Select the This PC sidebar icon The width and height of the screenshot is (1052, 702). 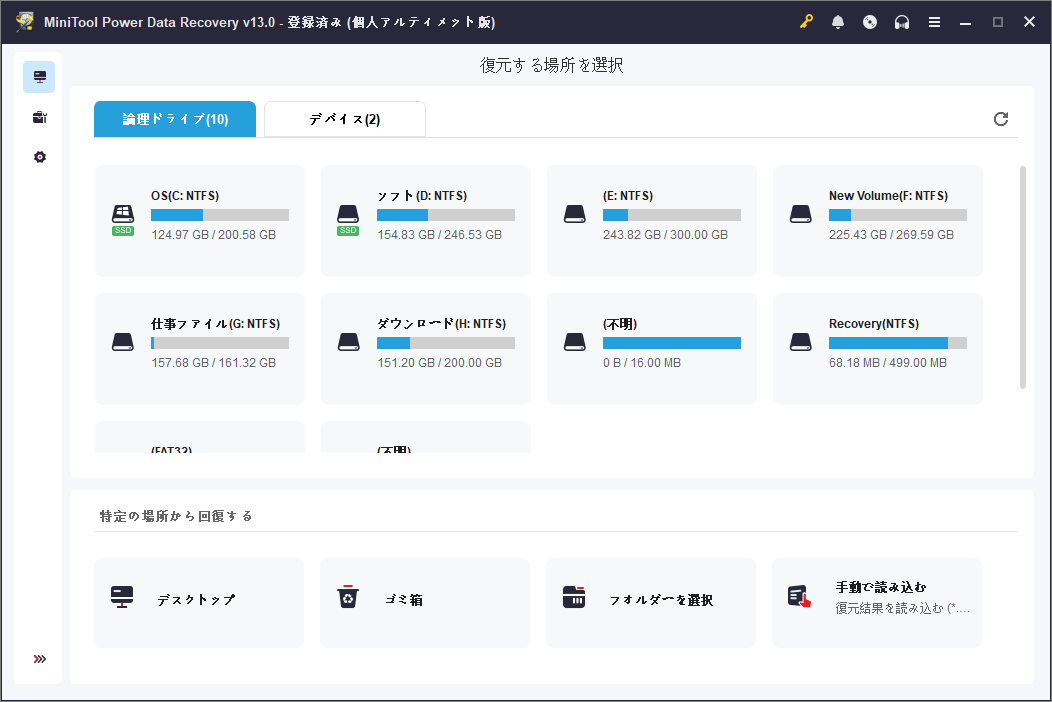(39, 77)
